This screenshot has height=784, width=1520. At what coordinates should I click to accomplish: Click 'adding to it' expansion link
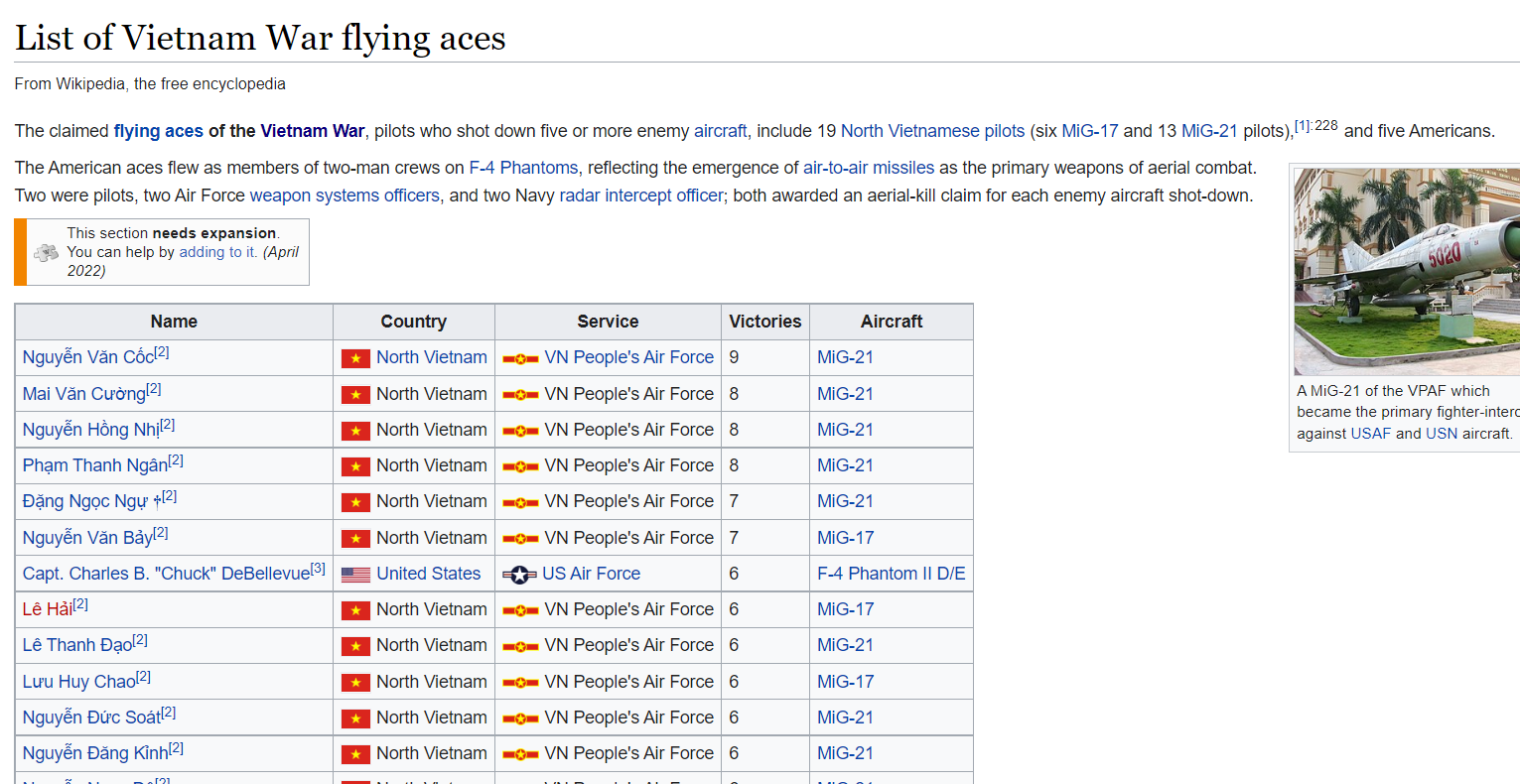(217, 252)
